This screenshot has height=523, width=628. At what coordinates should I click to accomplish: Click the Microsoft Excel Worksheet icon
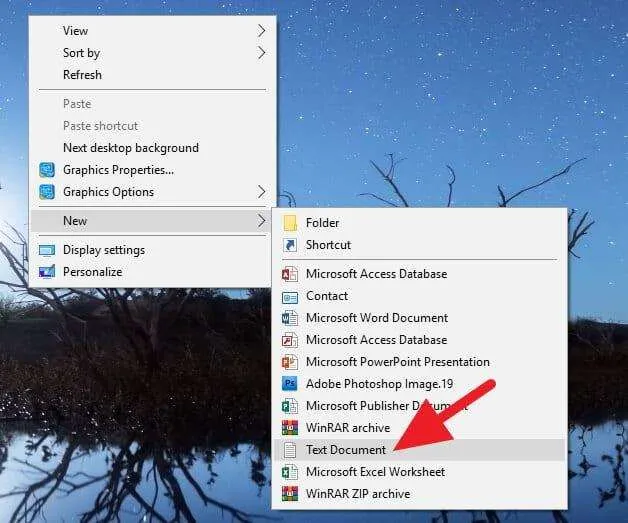coord(290,472)
